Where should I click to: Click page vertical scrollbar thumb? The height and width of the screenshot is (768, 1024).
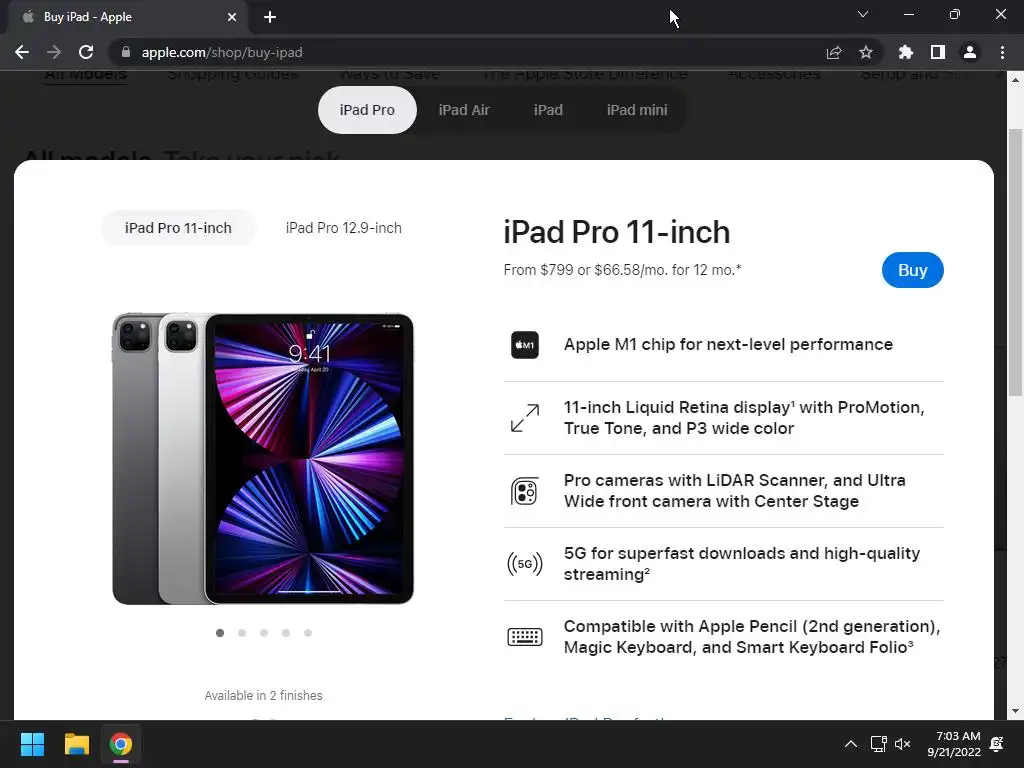[1015, 261]
